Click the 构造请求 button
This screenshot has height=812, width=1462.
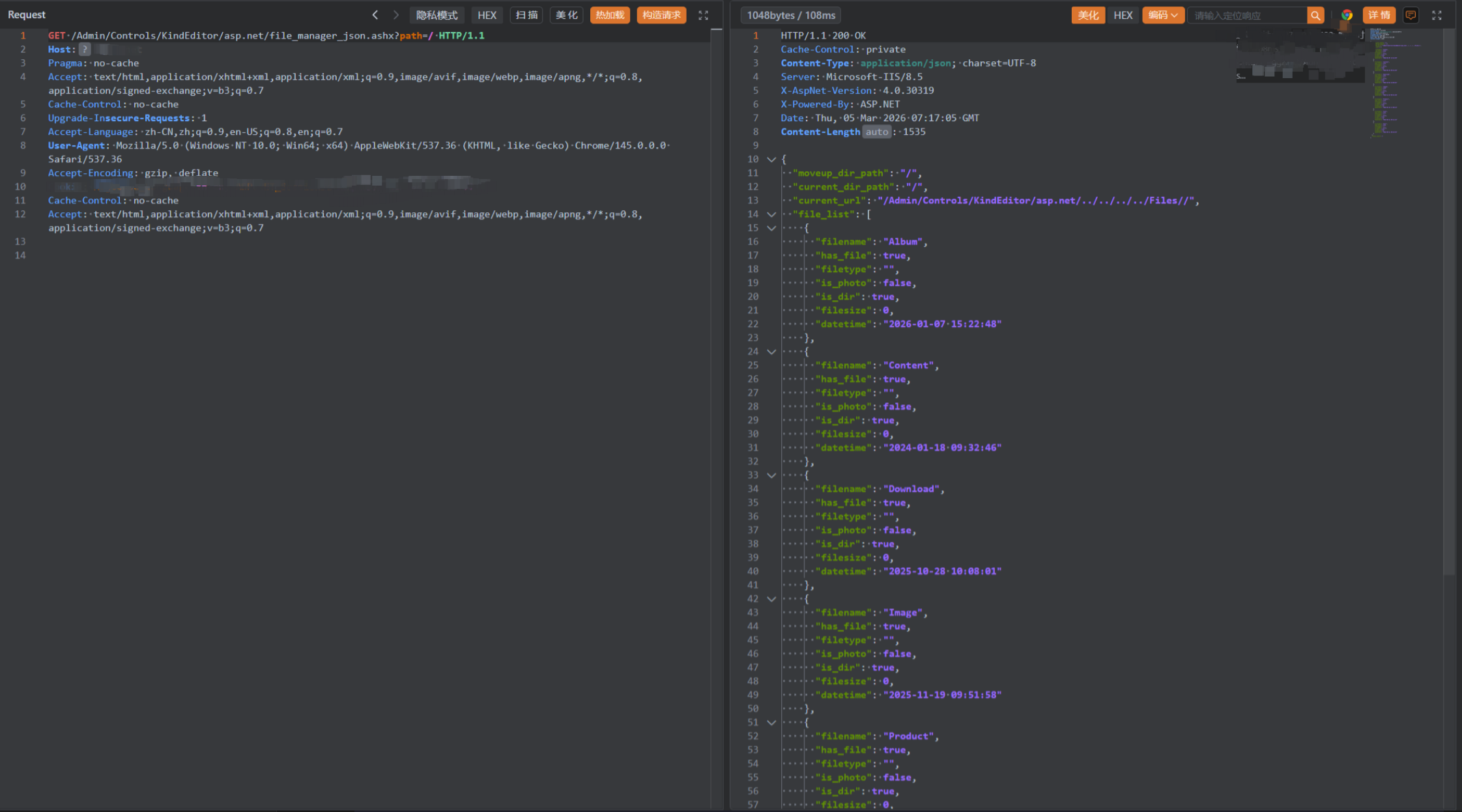click(x=661, y=15)
